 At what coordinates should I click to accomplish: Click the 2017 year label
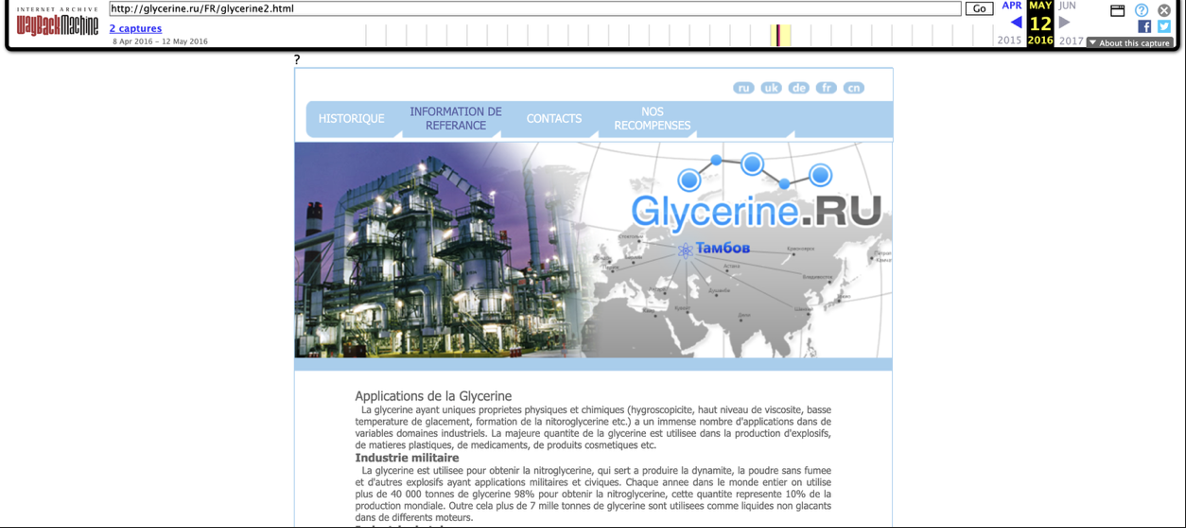point(1071,41)
